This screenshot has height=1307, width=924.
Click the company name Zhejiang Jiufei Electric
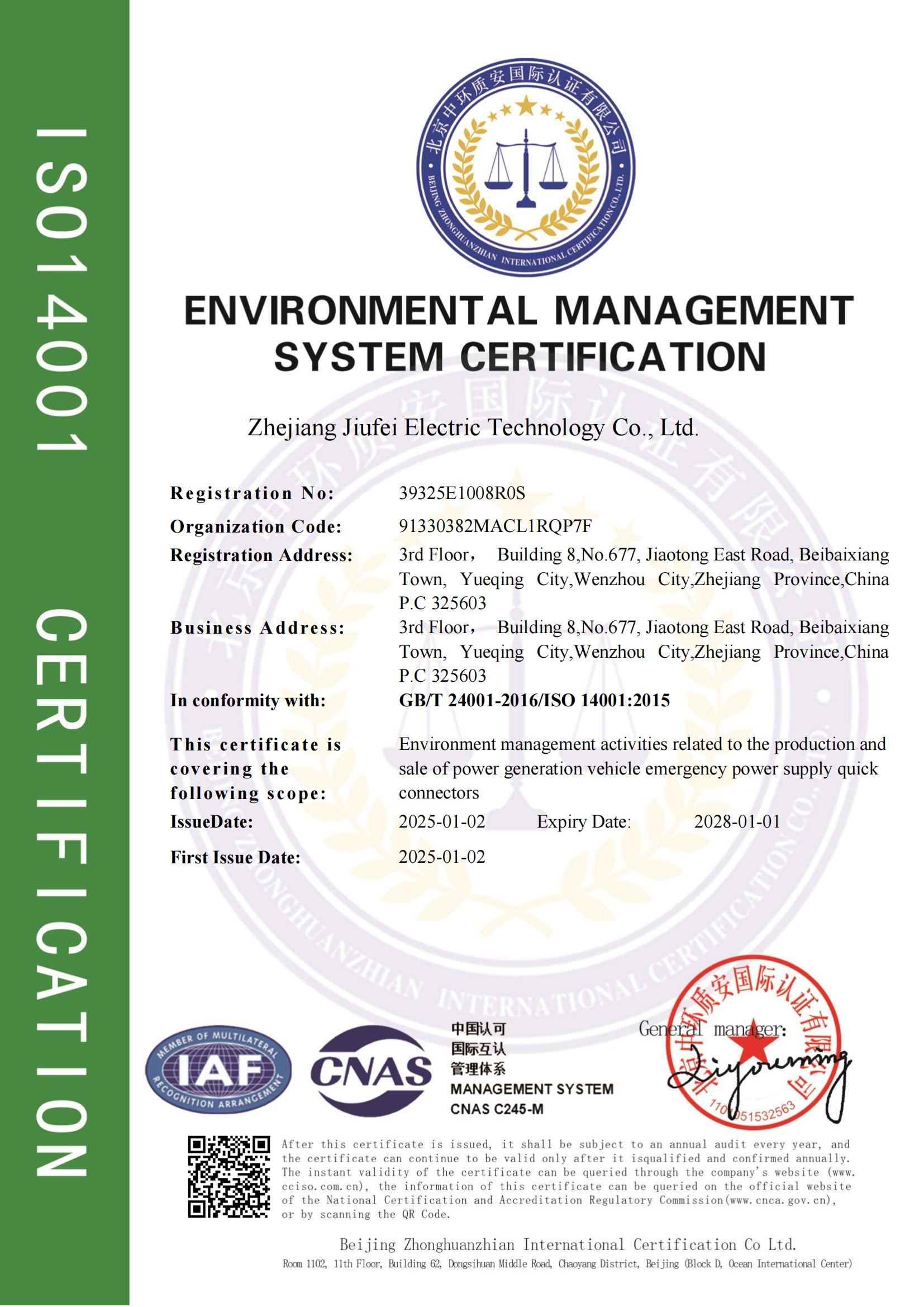(x=473, y=427)
